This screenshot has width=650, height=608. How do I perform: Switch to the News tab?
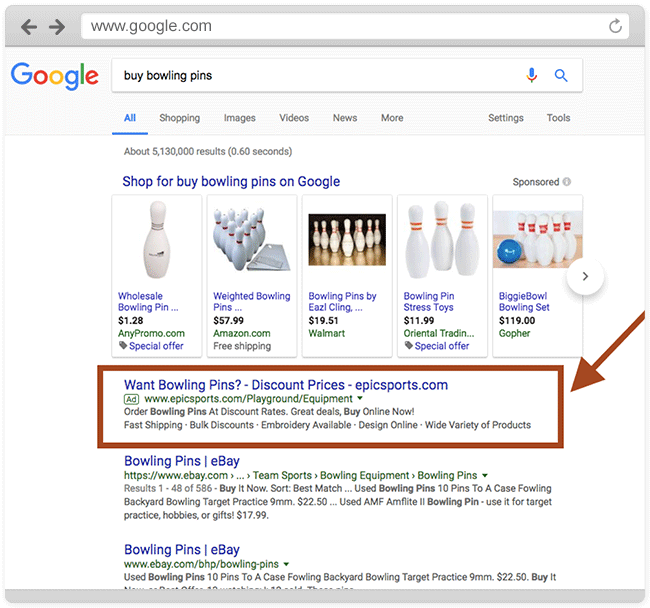345,118
